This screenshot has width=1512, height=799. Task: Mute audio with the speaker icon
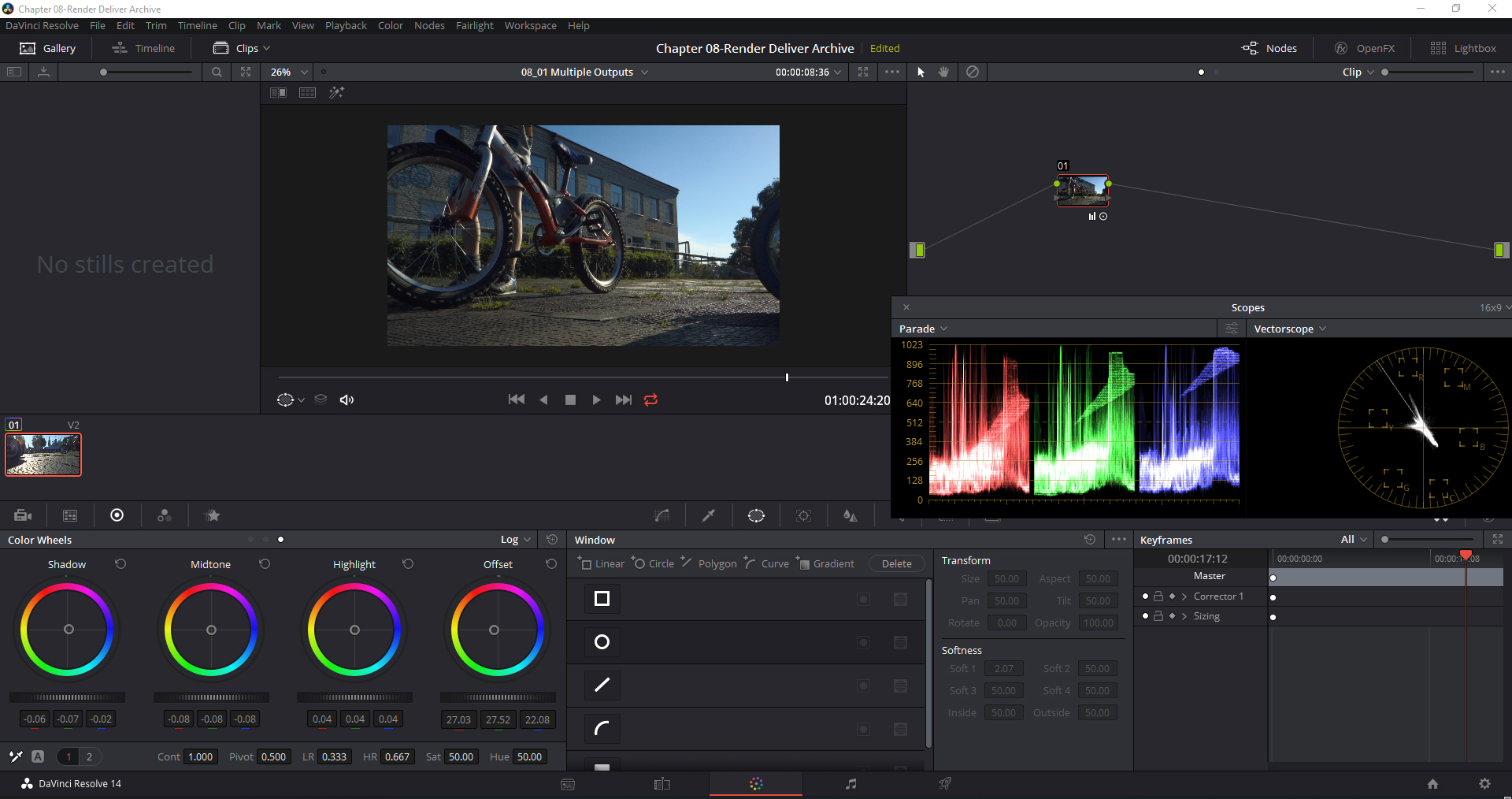(346, 400)
